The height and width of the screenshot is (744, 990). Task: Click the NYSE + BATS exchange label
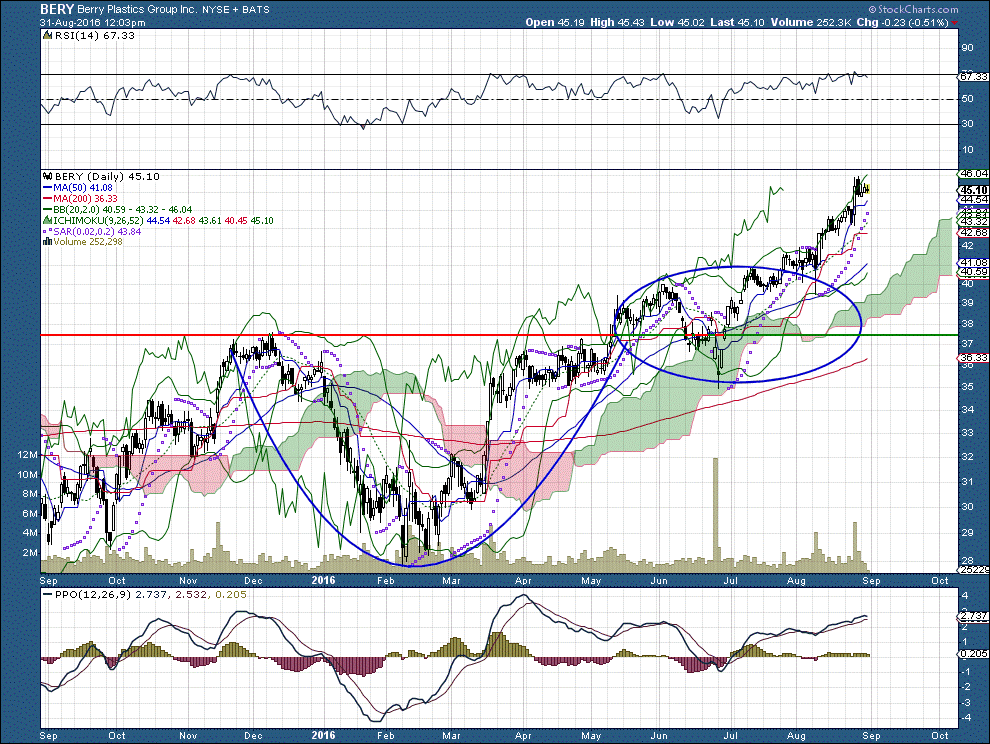[x=236, y=9]
